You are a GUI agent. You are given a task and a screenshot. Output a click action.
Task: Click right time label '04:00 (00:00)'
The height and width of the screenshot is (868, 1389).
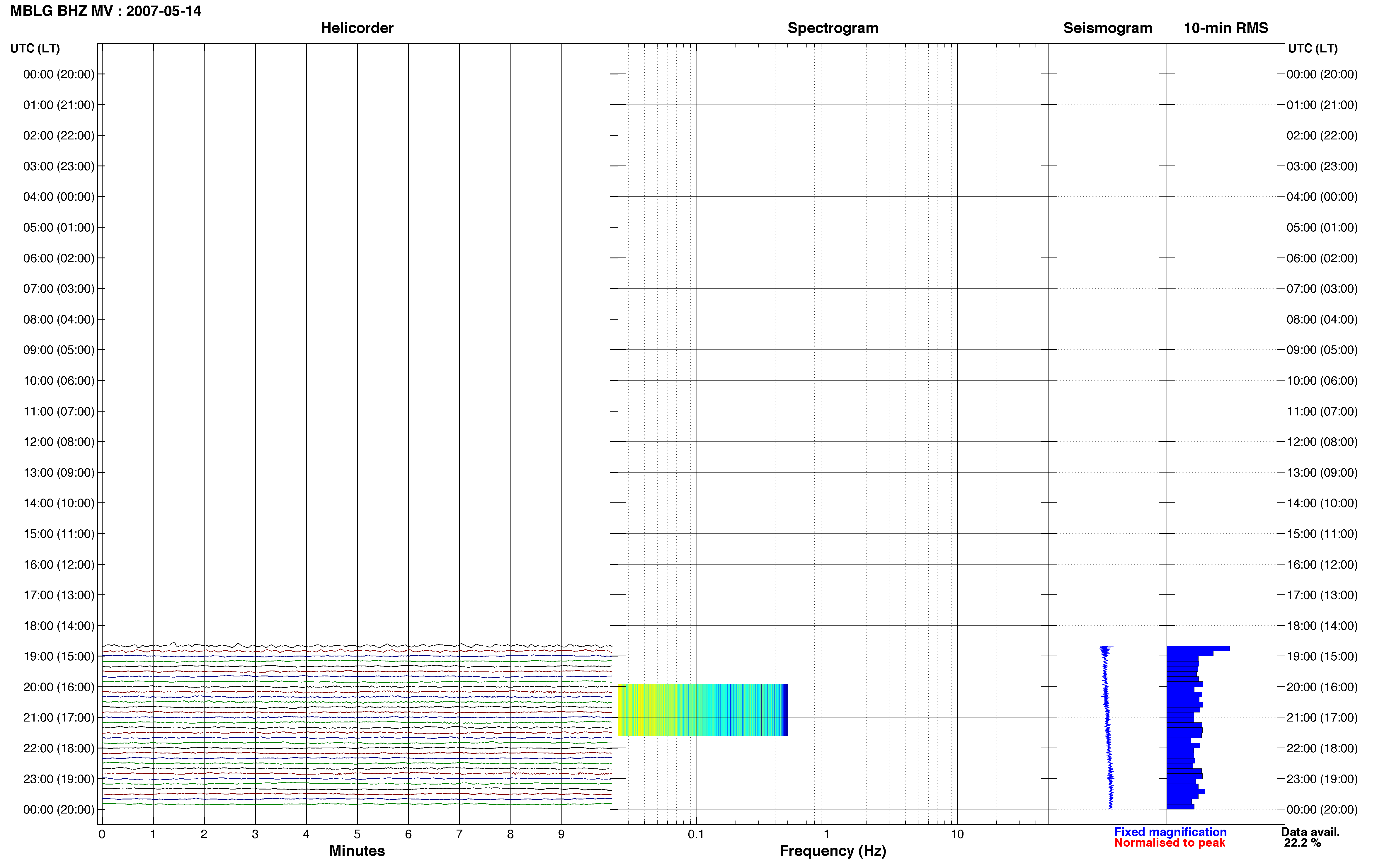click(x=1322, y=197)
